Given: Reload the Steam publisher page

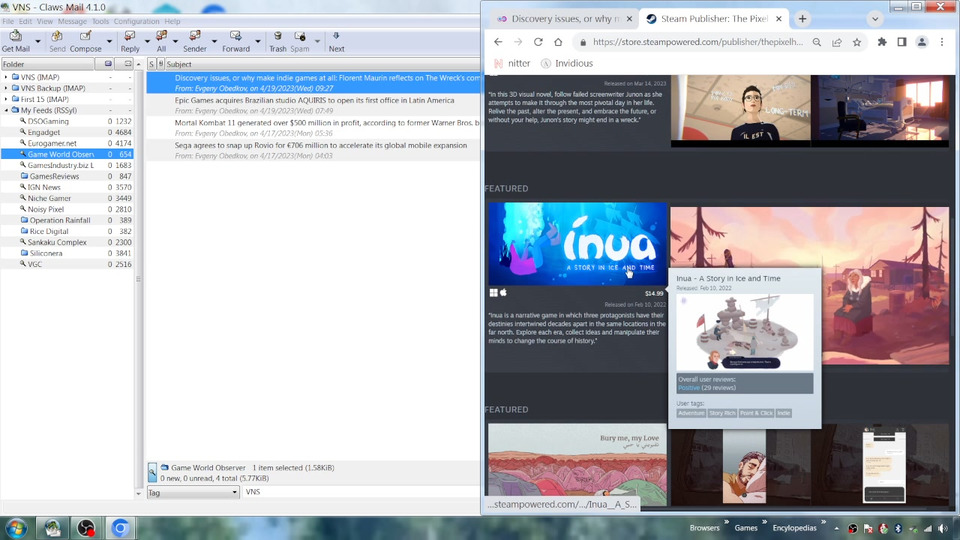Looking at the screenshot, I should pyautogui.click(x=538, y=42).
